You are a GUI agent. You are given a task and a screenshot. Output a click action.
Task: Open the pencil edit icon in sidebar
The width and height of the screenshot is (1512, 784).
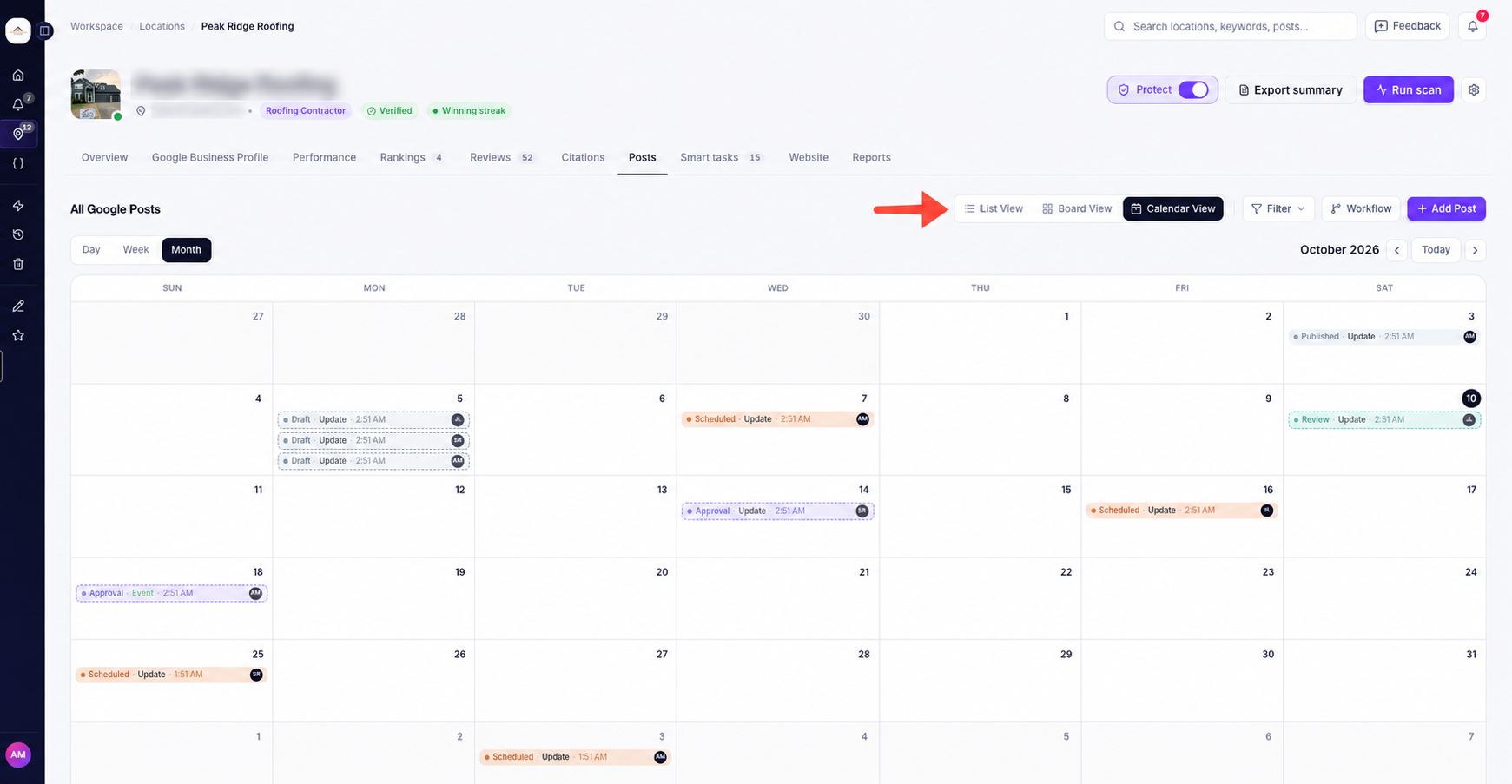click(x=18, y=306)
